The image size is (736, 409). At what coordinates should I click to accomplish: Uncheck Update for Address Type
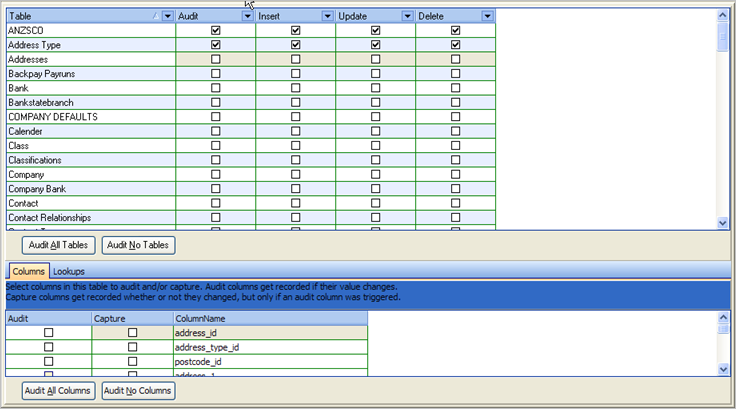pyautogui.click(x=376, y=45)
